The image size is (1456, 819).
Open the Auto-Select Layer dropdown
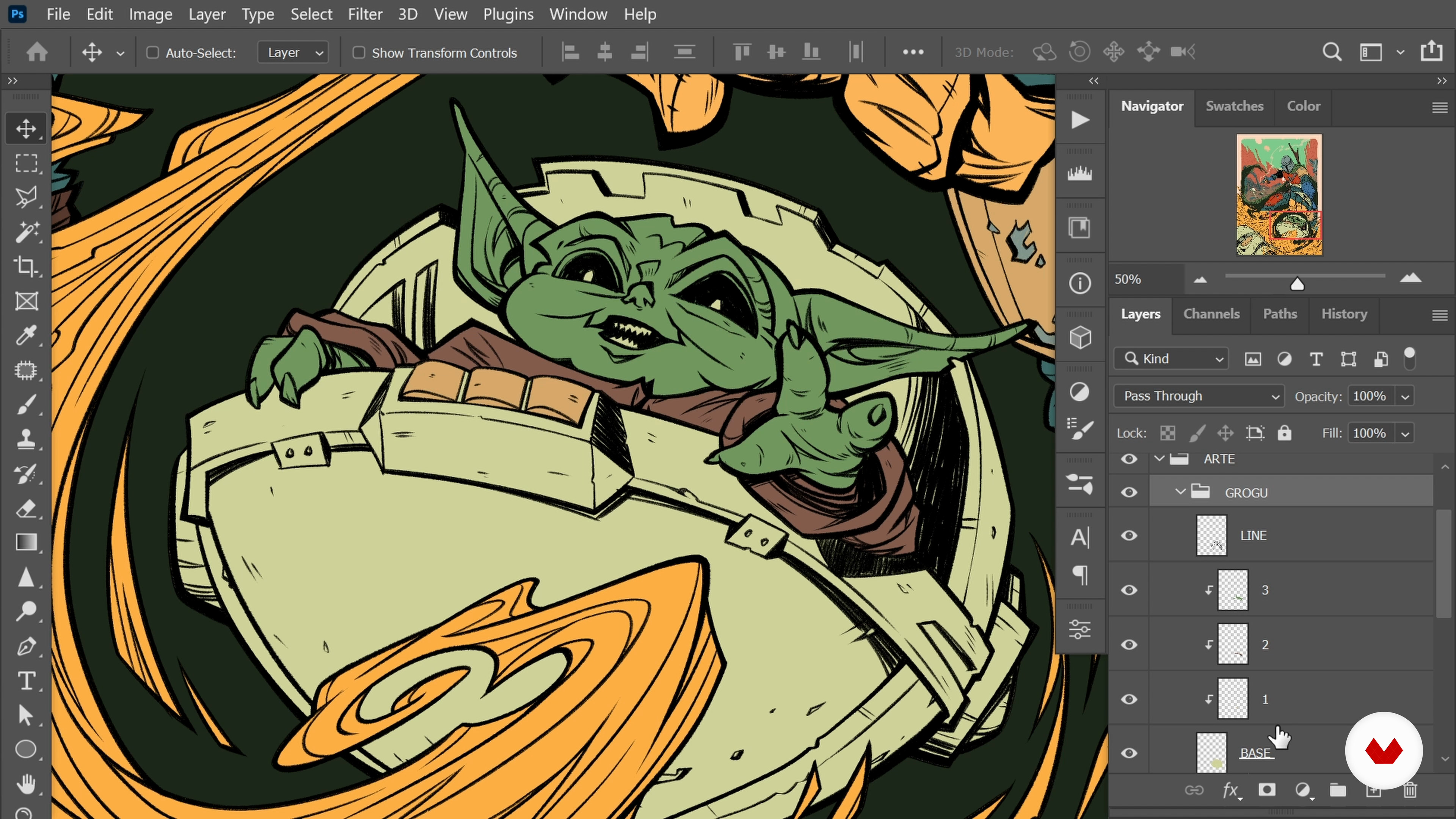pos(293,53)
